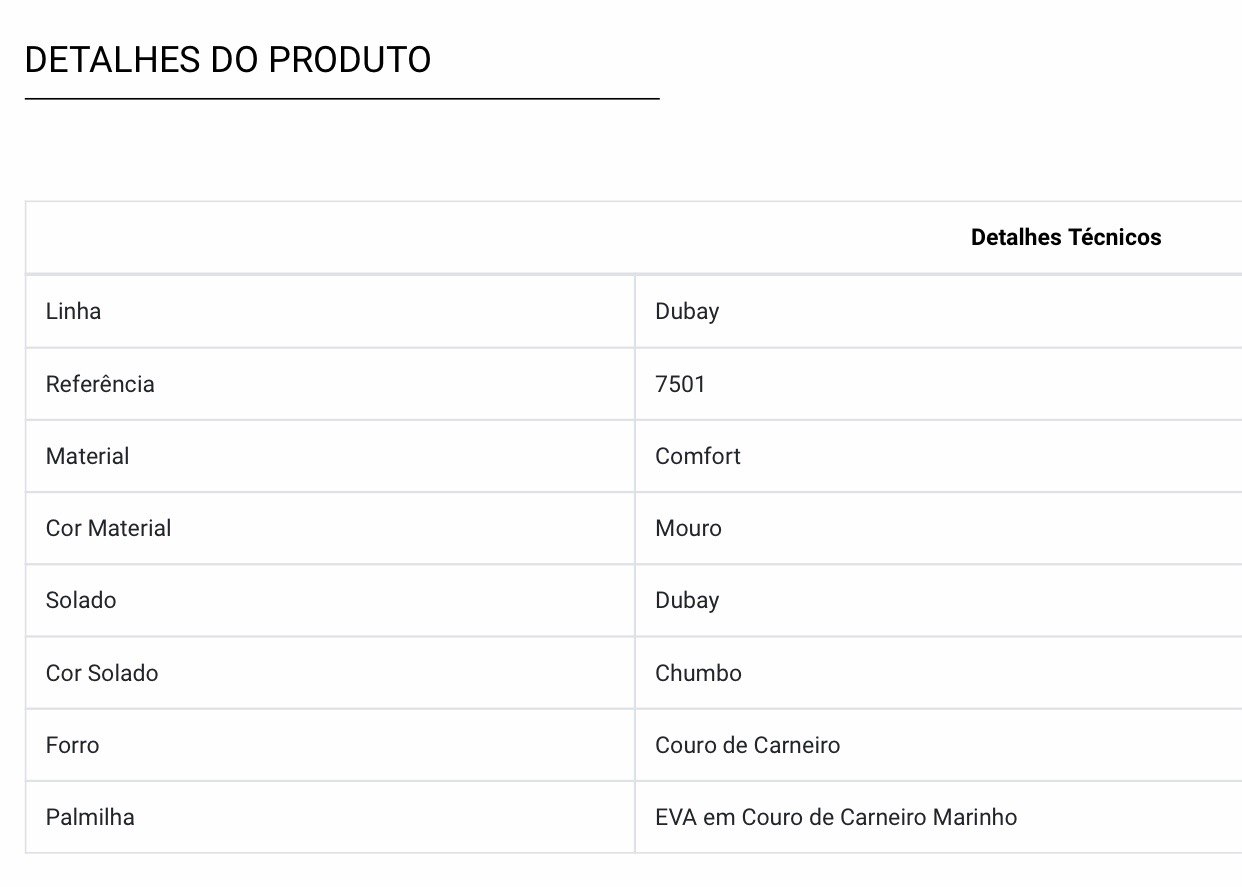Click the Solado row label
This screenshot has width=1242, height=887.
[x=81, y=600]
